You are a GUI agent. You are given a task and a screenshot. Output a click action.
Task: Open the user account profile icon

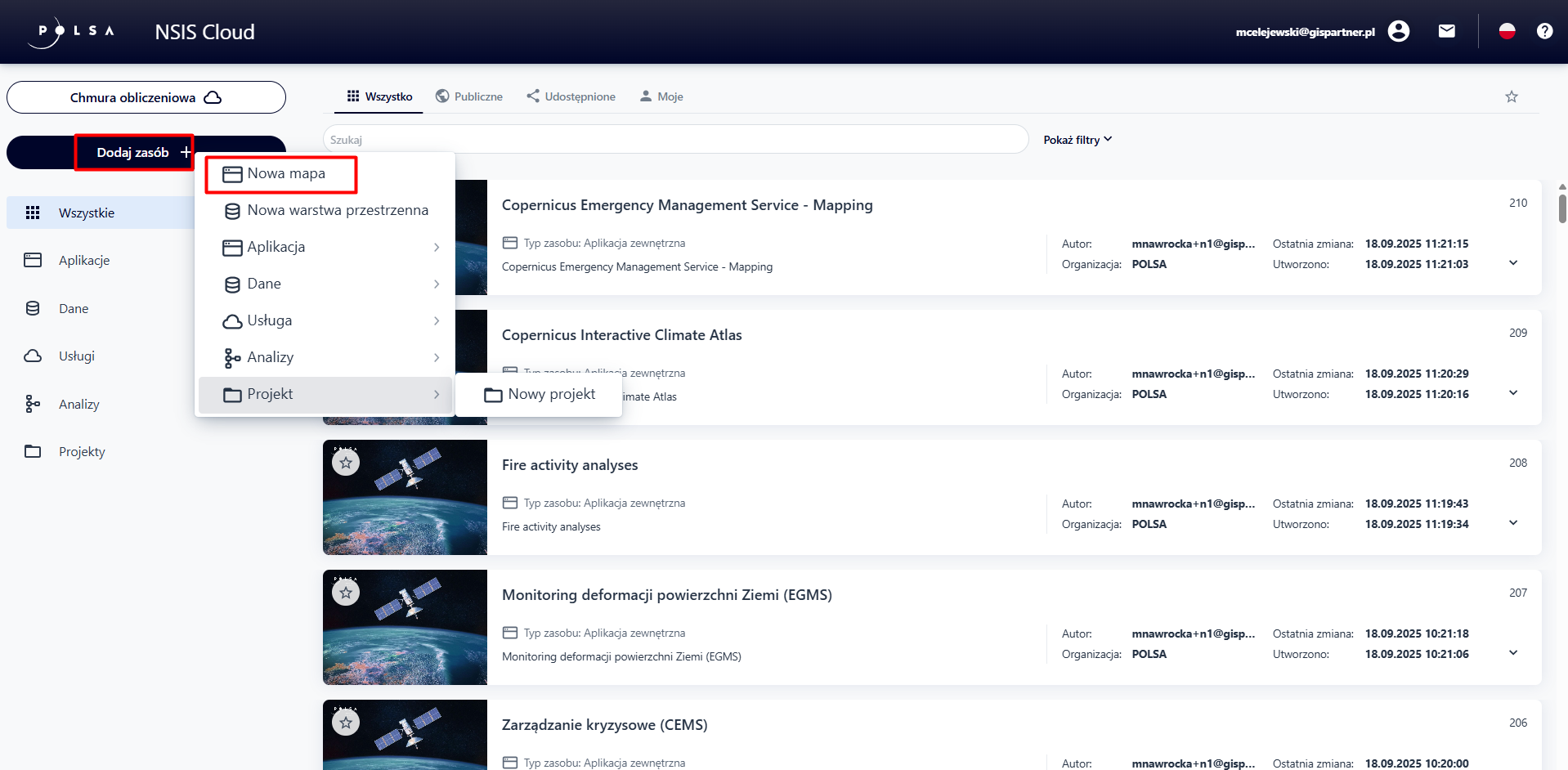pyautogui.click(x=1398, y=32)
